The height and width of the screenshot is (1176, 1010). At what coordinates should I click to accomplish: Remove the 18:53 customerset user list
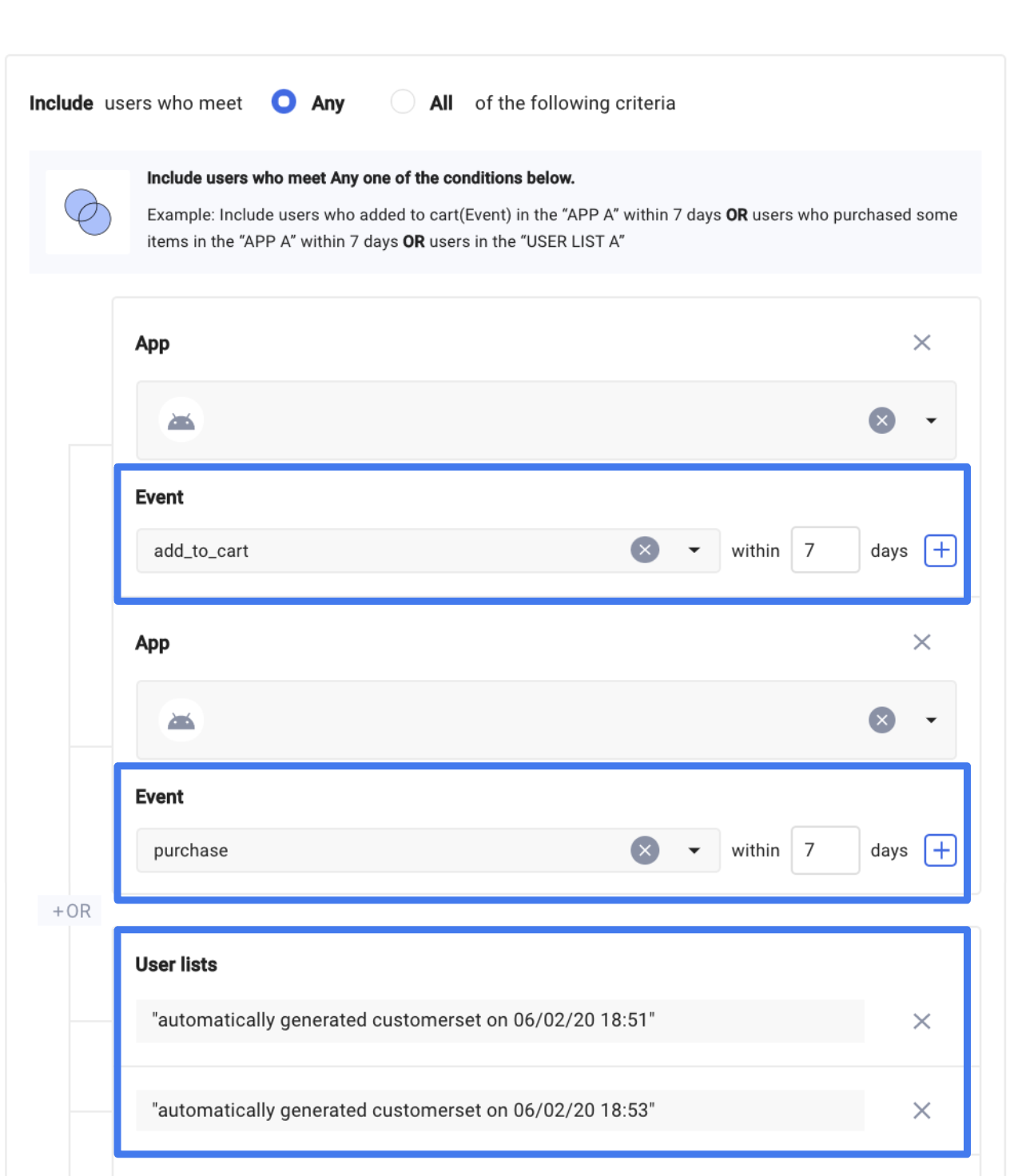point(921,1110)
